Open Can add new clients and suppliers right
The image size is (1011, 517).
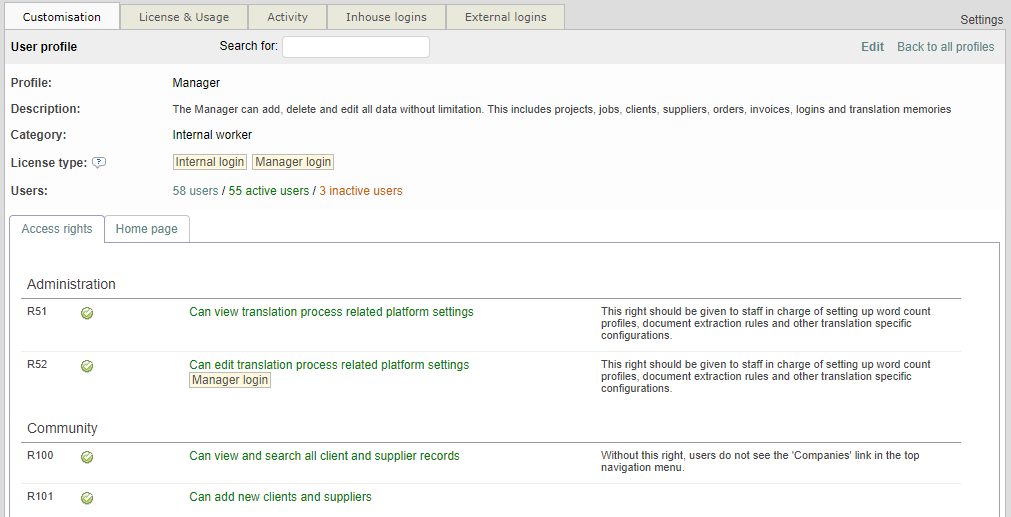(280, 497)
